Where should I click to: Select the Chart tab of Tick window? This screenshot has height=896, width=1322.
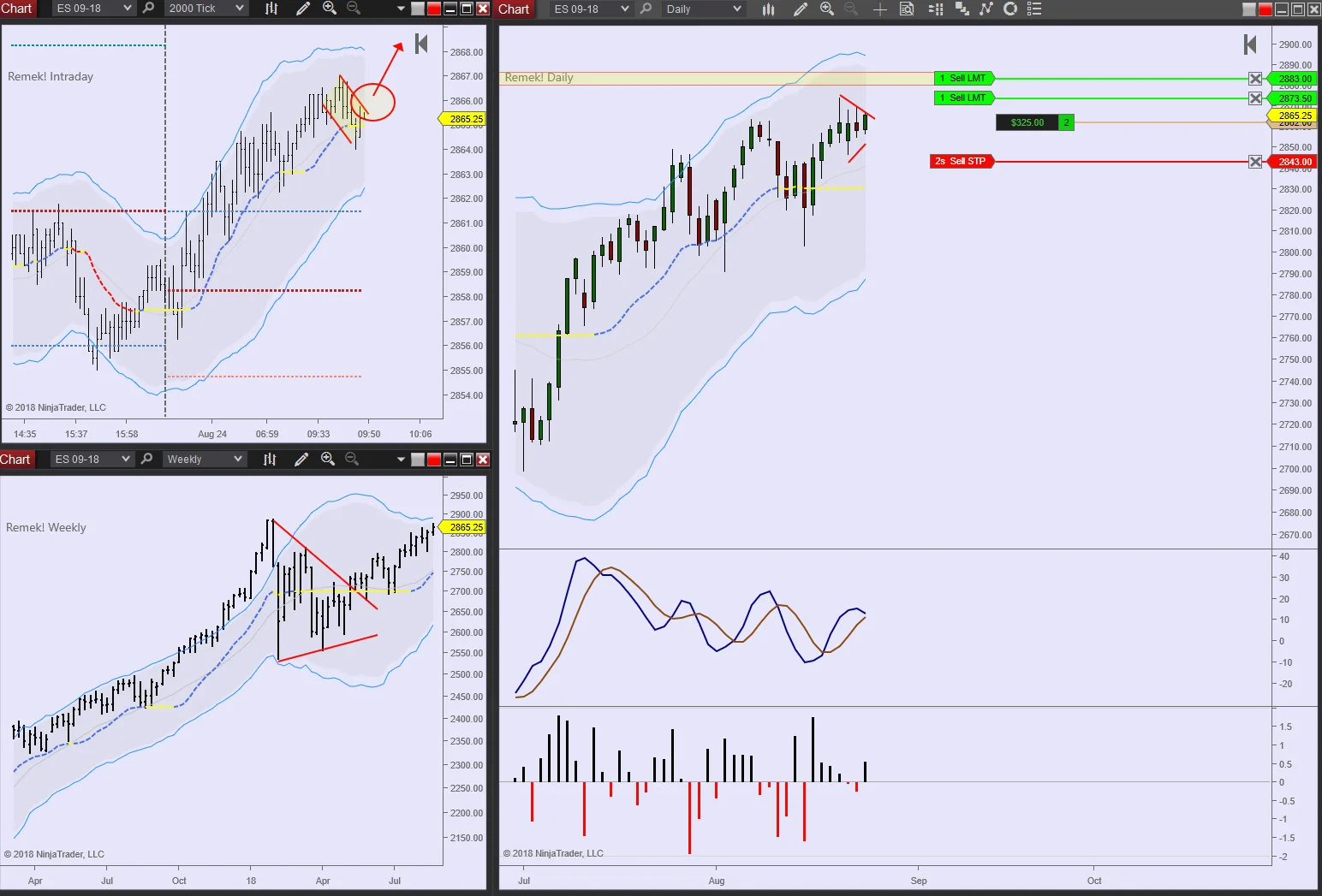[16, 8]
